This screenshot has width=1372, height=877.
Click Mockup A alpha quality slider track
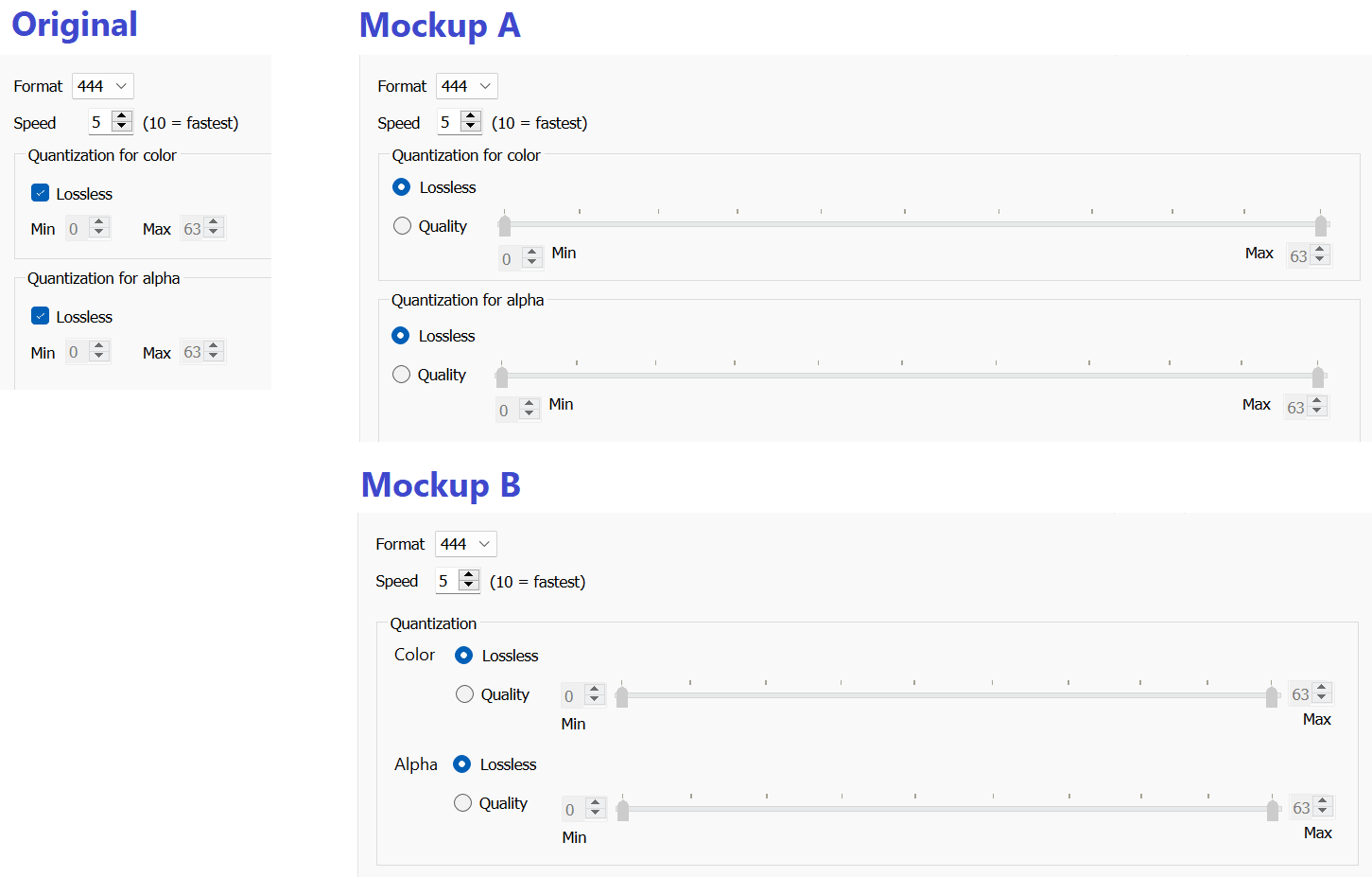tap(908, 376)
